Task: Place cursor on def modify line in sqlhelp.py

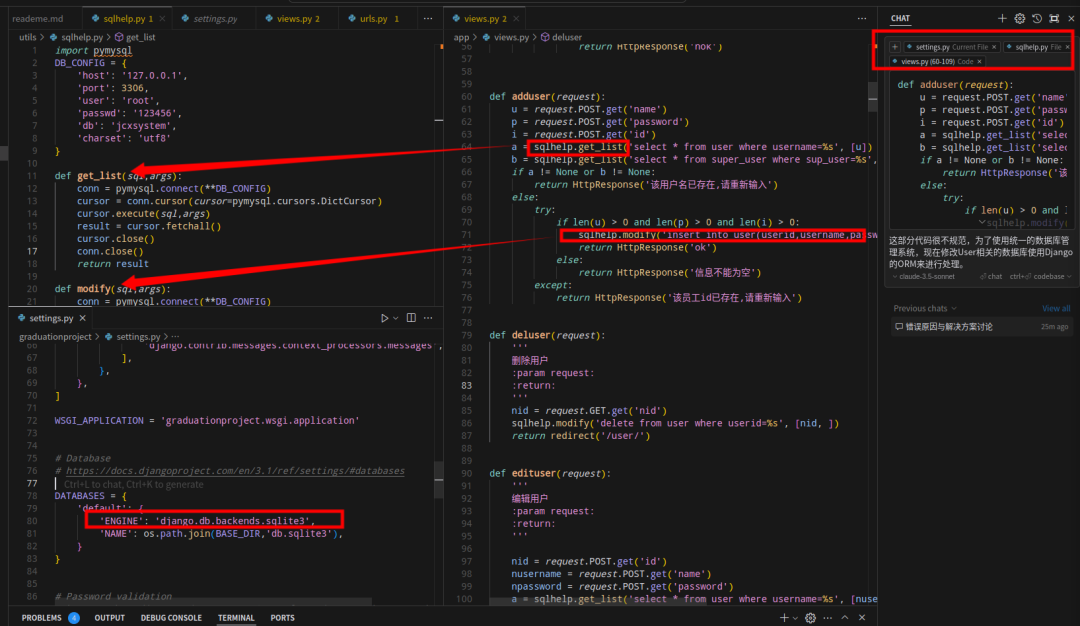Action: (112, 289)
